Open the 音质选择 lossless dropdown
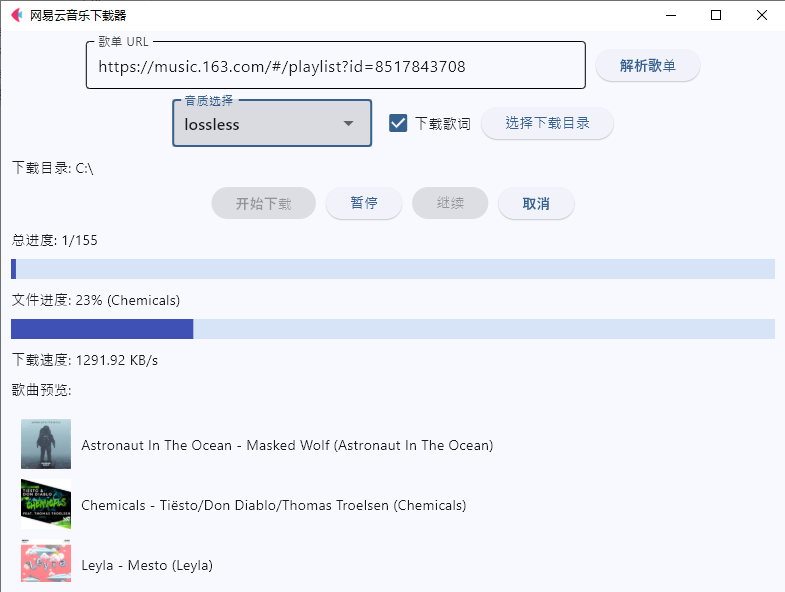 (x=272, y=124)
